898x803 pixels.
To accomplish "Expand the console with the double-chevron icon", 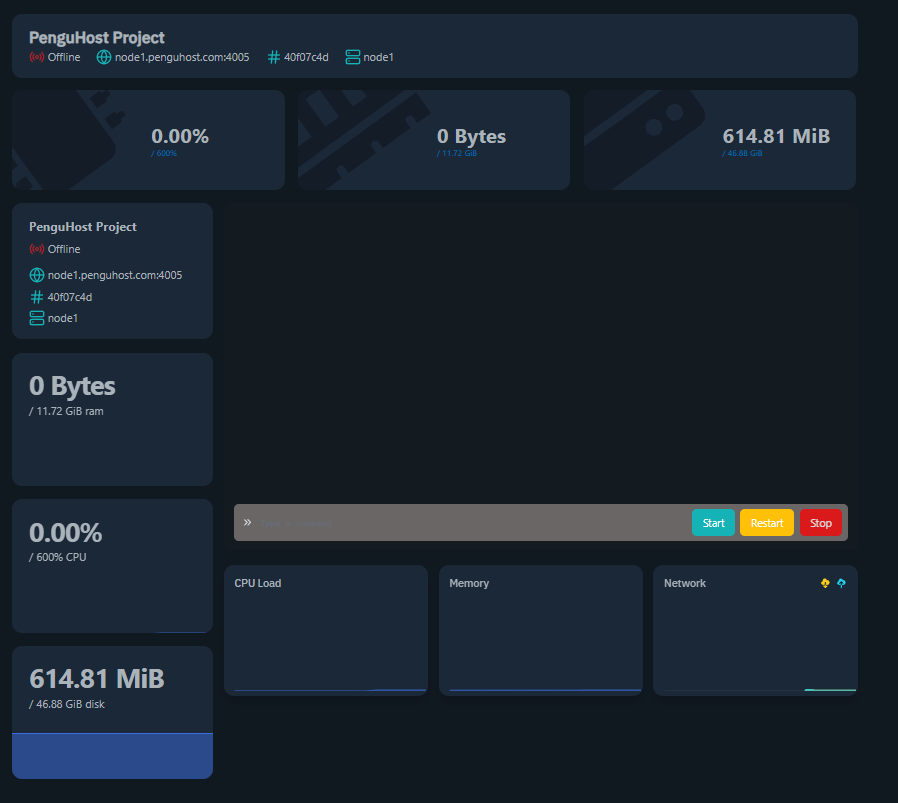I will point(248,522).
